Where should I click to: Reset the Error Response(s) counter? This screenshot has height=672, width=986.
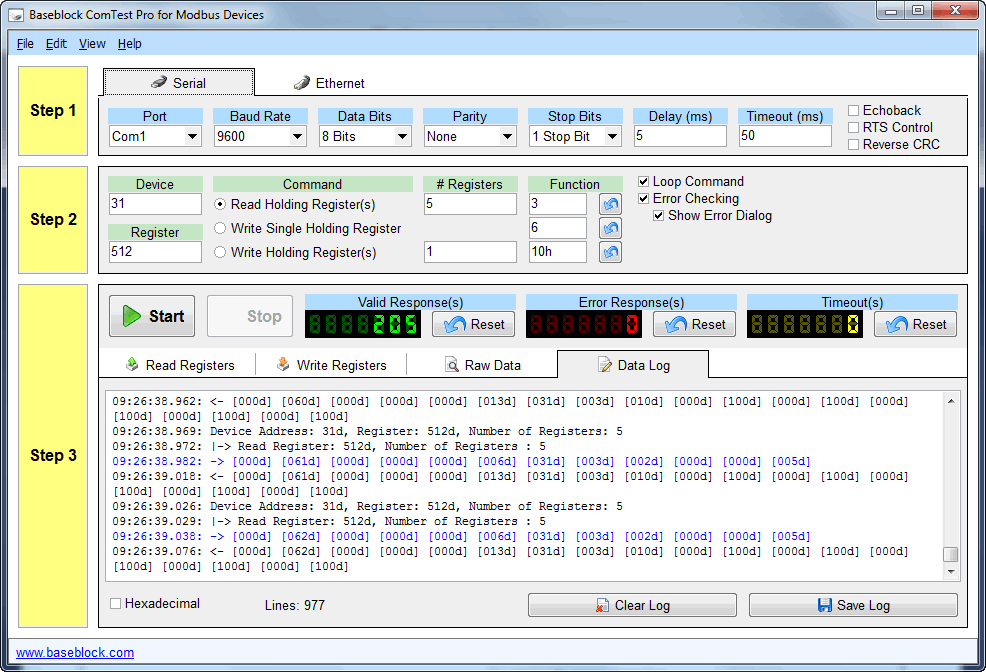point(695,324)
